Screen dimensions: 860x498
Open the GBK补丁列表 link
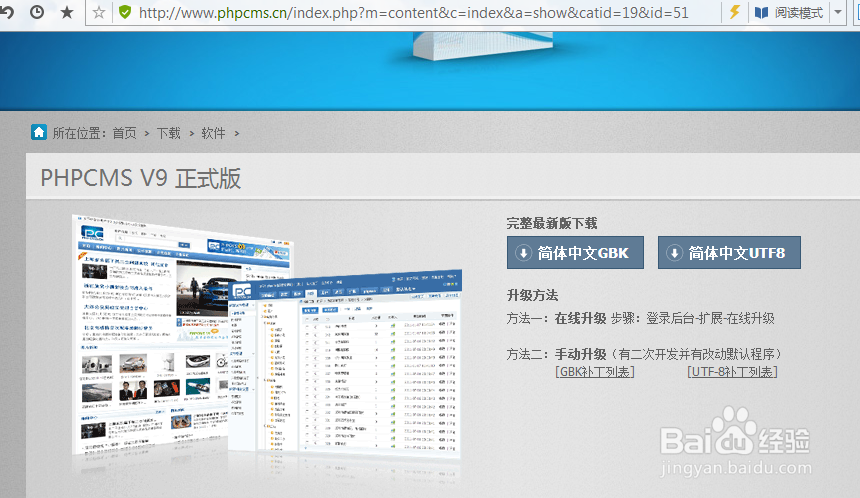coord(595,372)
